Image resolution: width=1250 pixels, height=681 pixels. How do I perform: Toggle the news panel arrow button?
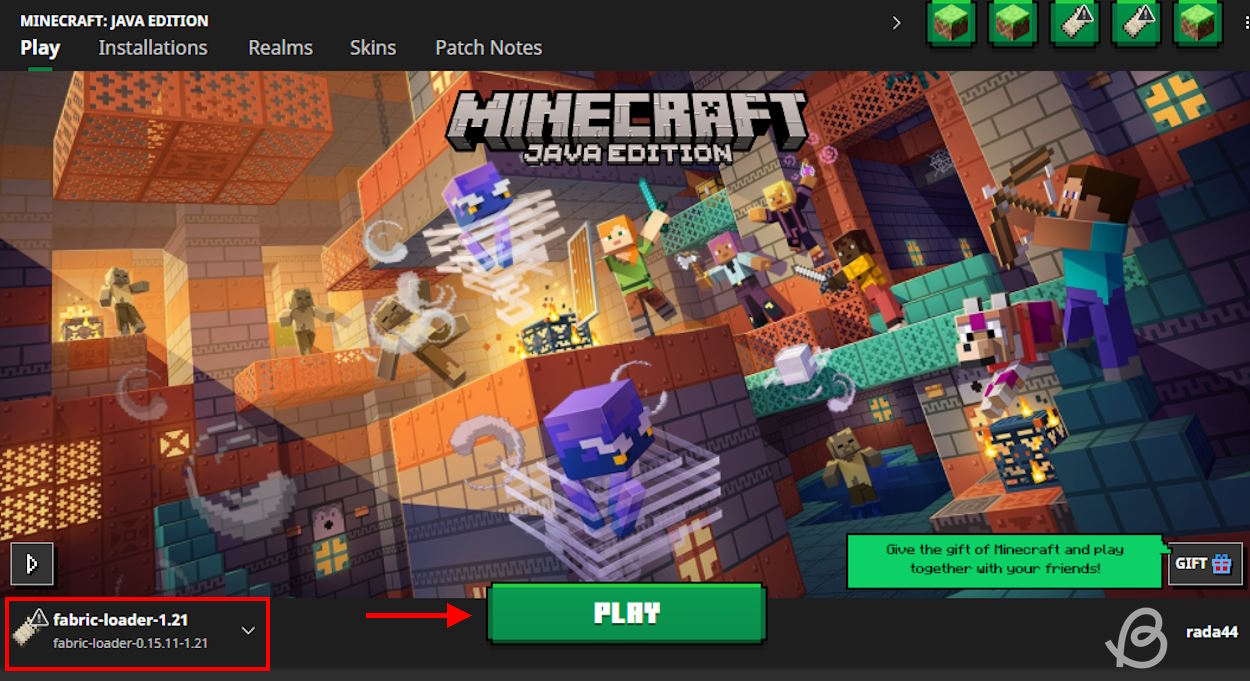coord(32,564)
